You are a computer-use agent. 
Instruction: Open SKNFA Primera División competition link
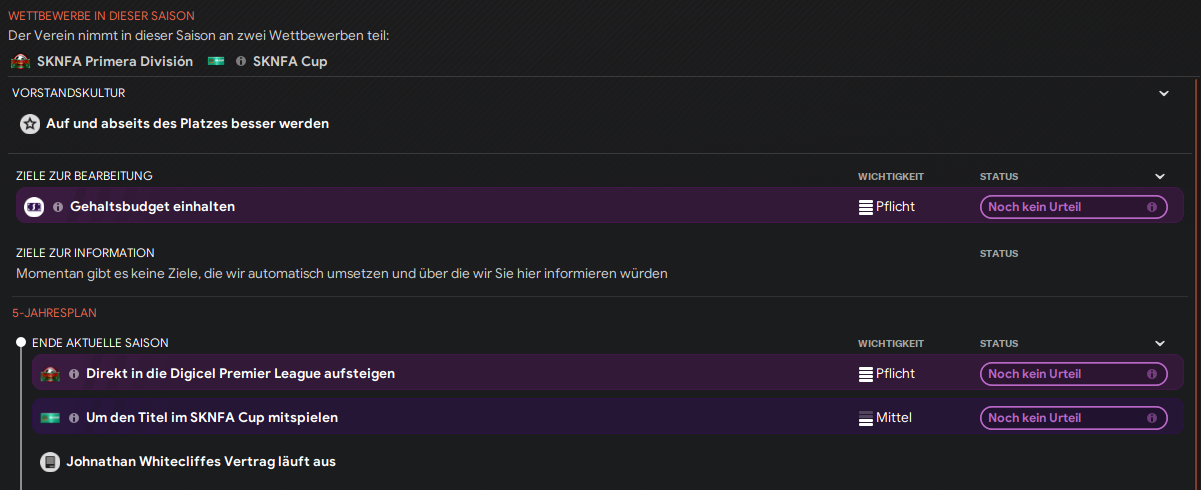[115, 62]
